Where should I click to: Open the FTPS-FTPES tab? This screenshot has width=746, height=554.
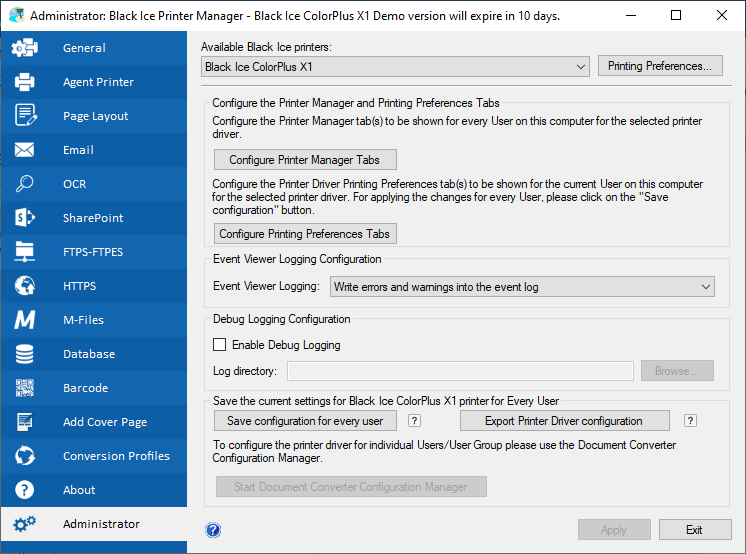tap(94, 252)
